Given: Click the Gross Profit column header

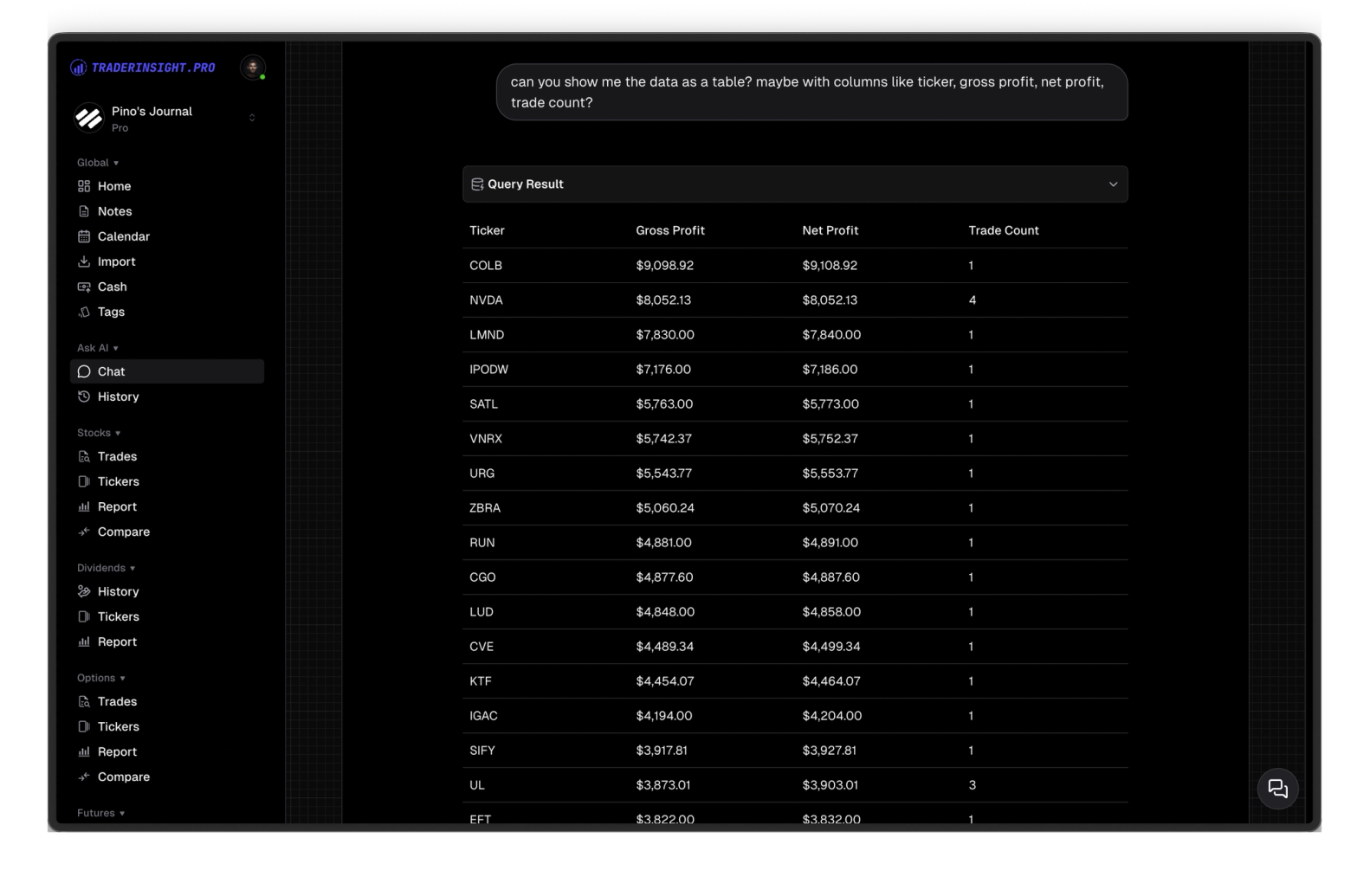Looking at the screenshot, I should tap(670, 230).
